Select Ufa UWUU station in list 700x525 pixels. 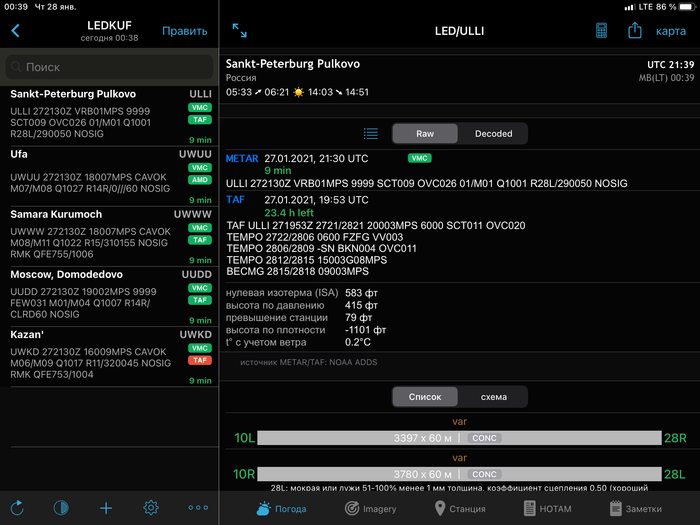[109, 176]
